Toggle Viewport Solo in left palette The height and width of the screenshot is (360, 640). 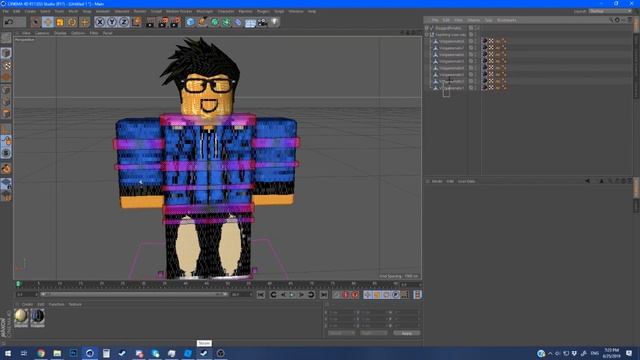(x=6, y=153)
